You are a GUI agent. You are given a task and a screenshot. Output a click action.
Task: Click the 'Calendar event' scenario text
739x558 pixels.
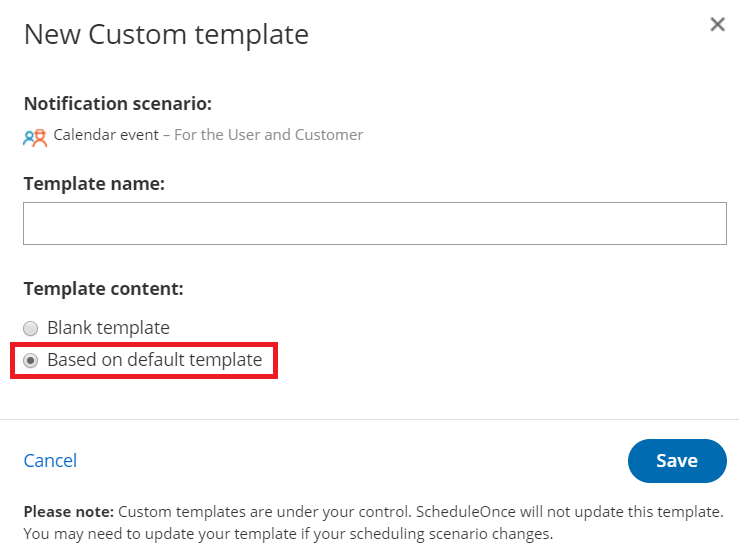[106, 135]
